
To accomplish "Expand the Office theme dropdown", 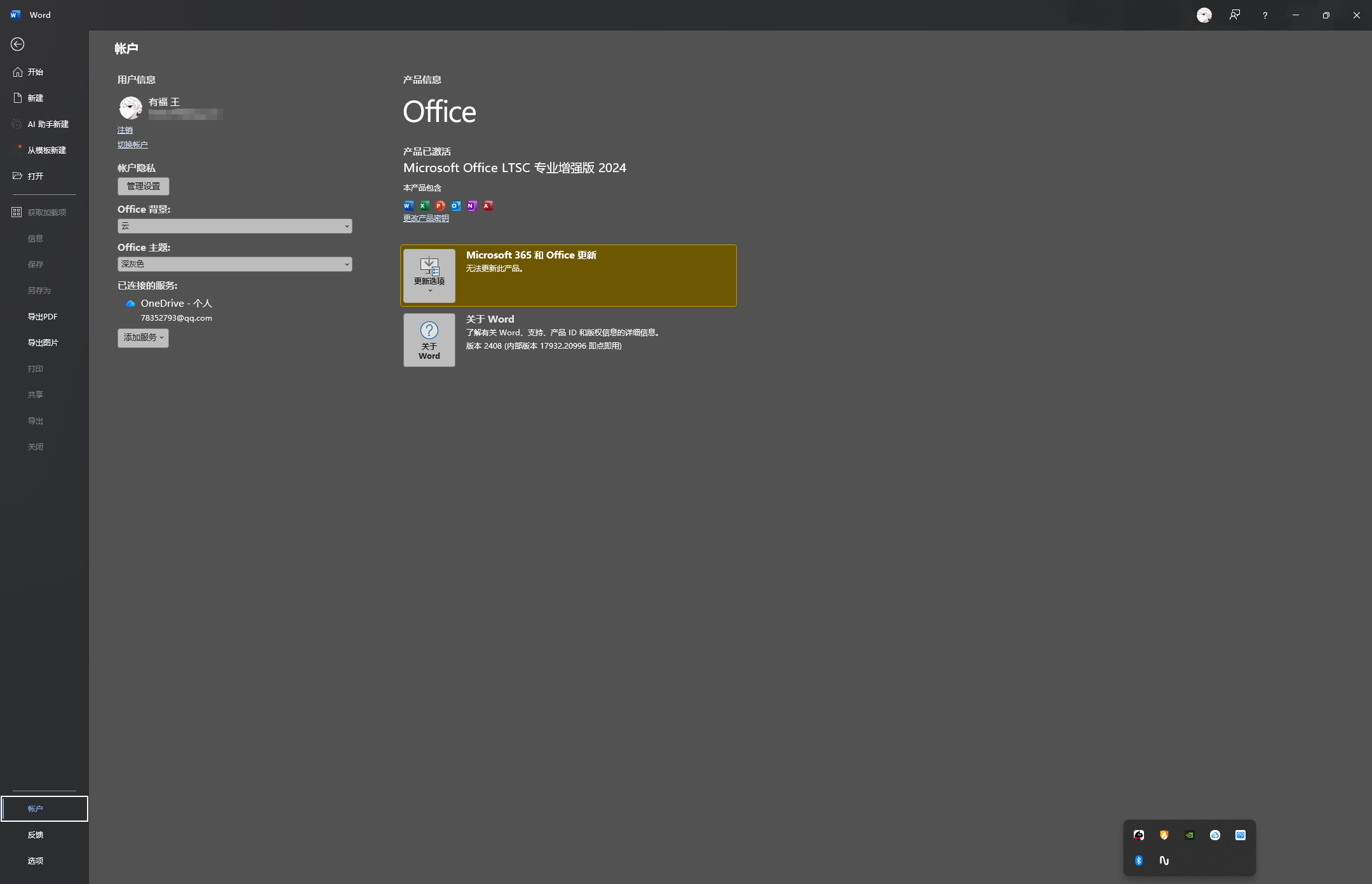I will click(x=234, y=264).
